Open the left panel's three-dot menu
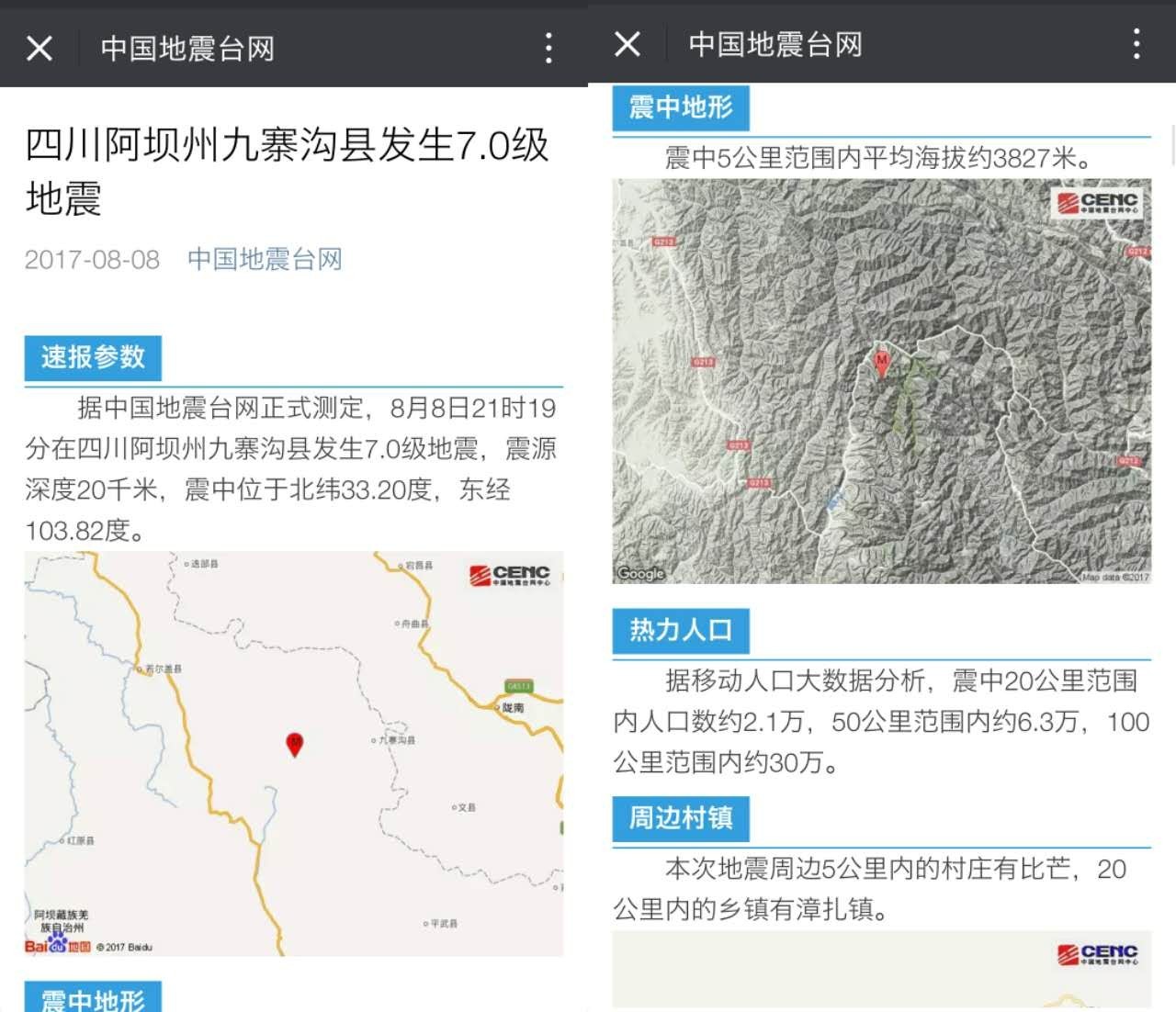The width and height of the screenshot is (1176, 1012). [548, 48]
